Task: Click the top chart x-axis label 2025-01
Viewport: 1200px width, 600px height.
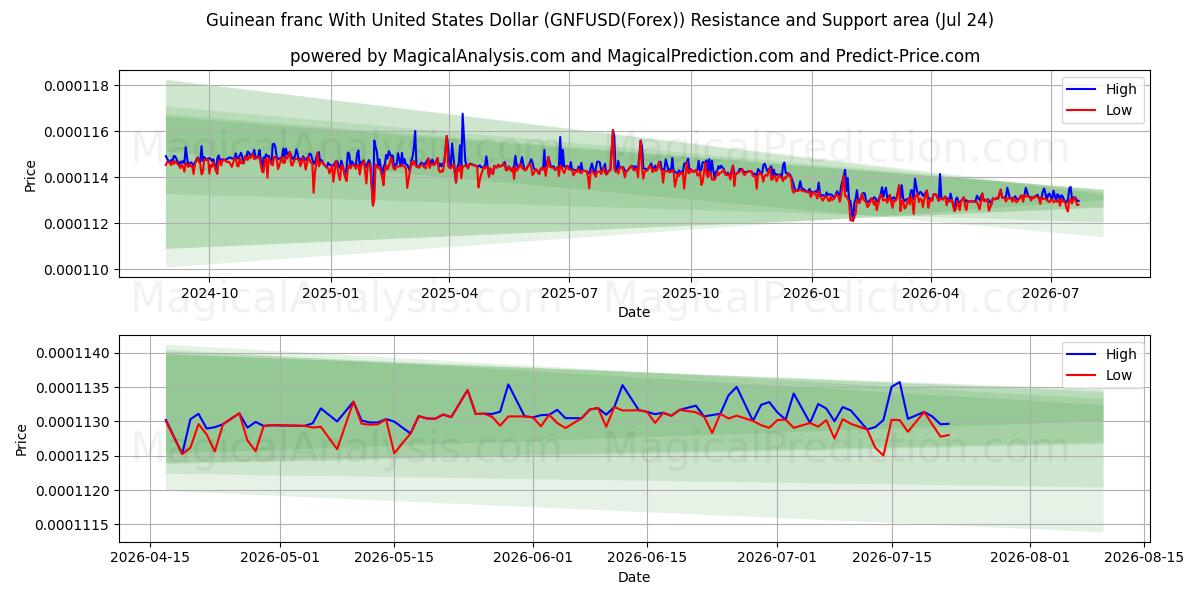Action: pos(330,293)
